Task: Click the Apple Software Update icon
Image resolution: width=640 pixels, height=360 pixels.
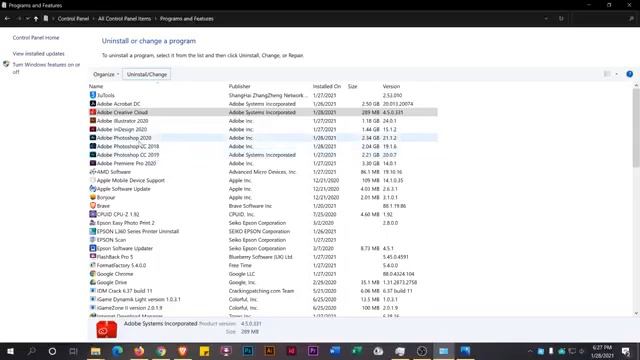Action: [93, 189]
